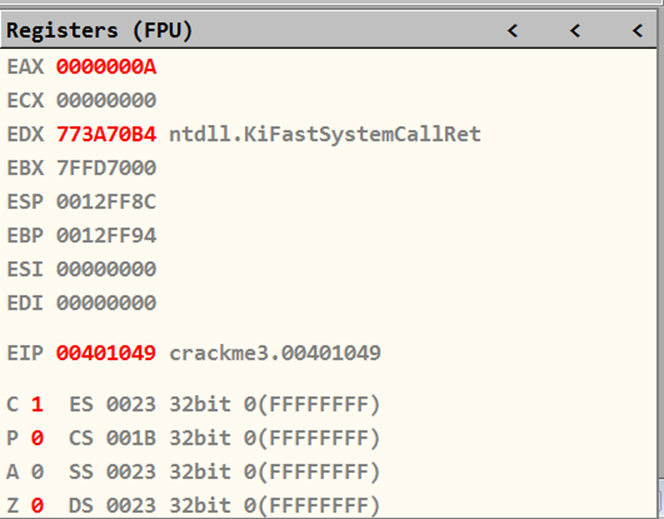Click the EIP register name

click(x=25, y=353)
